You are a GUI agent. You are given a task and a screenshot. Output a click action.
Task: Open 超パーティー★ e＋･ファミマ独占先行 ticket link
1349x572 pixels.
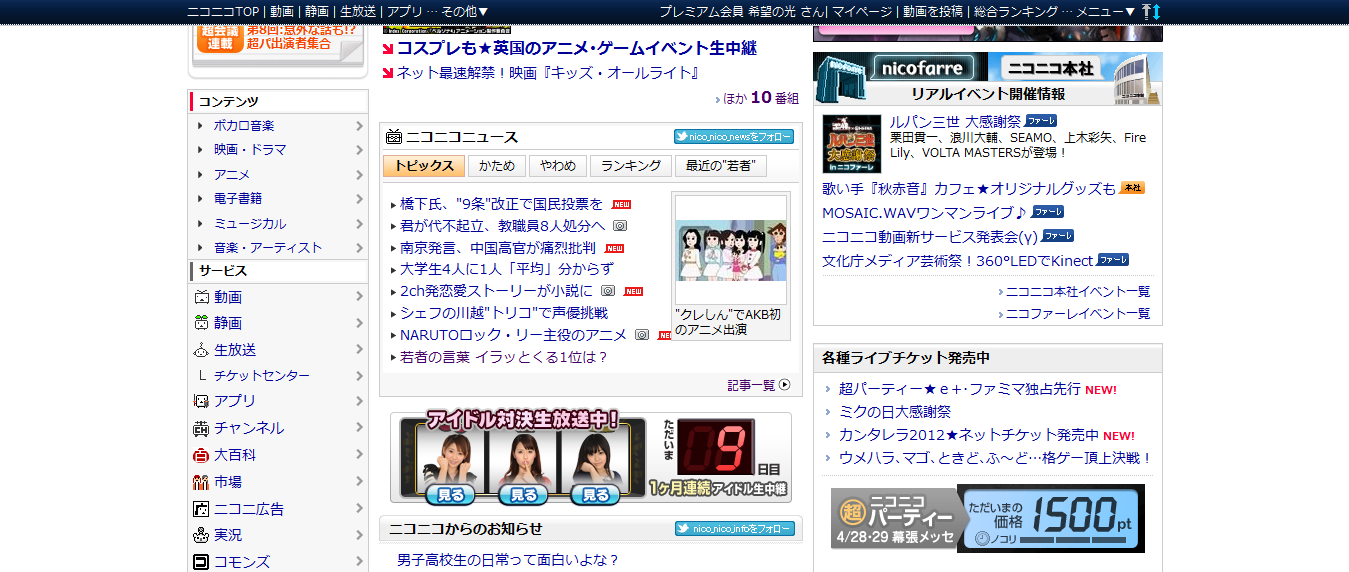[960, 389]
